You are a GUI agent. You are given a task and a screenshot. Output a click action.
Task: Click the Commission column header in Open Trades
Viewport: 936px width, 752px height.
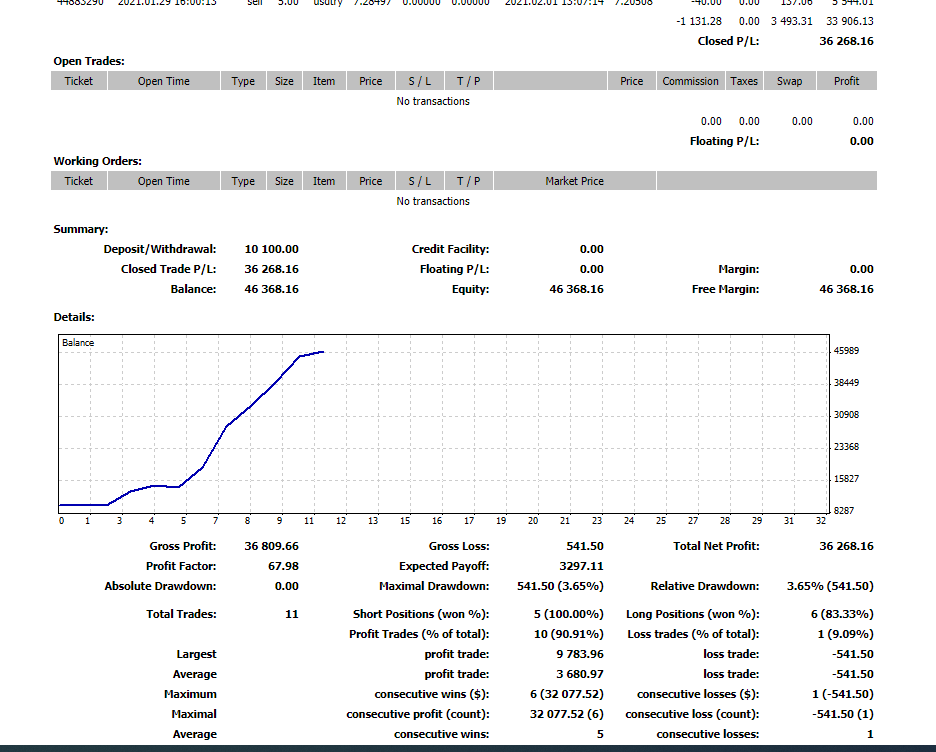pyautogui.click(x=690, y=81)
